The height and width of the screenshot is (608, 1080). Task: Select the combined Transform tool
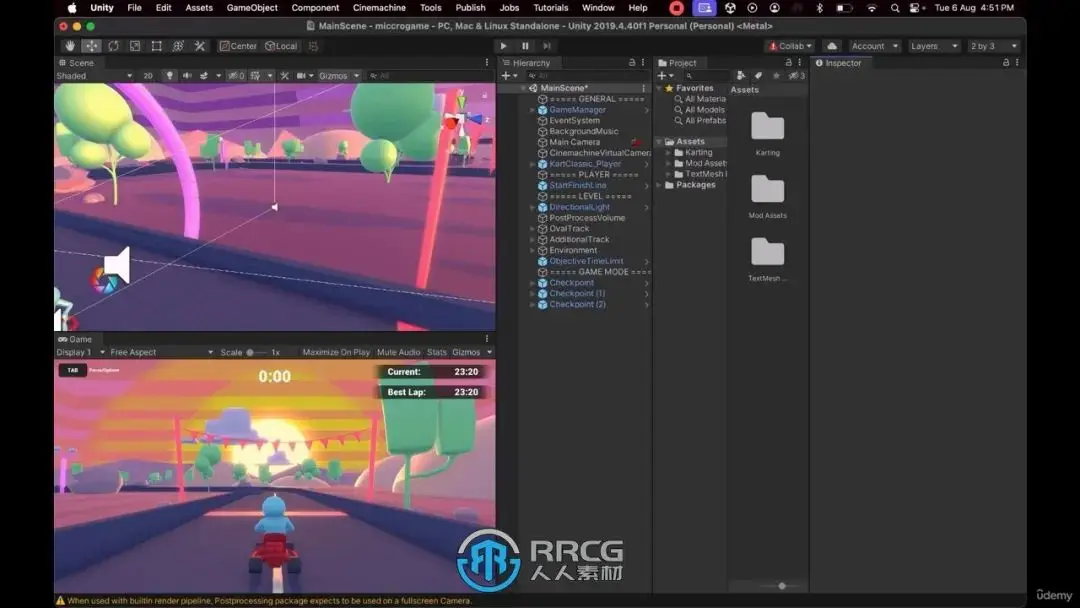coord(178,46)
